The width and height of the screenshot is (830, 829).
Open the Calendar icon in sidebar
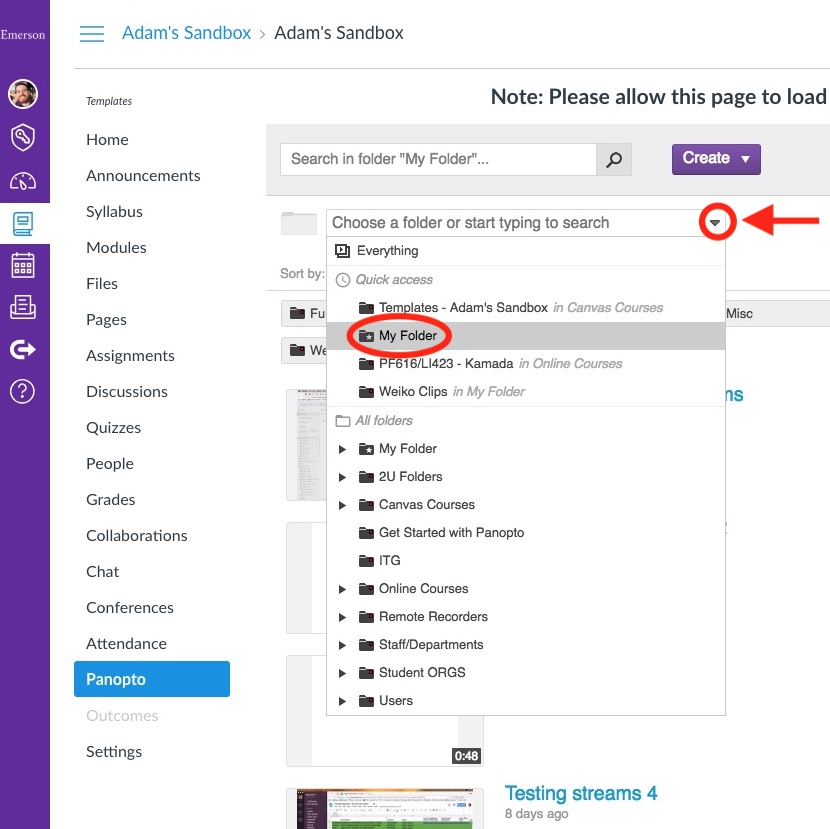(23, 265)
